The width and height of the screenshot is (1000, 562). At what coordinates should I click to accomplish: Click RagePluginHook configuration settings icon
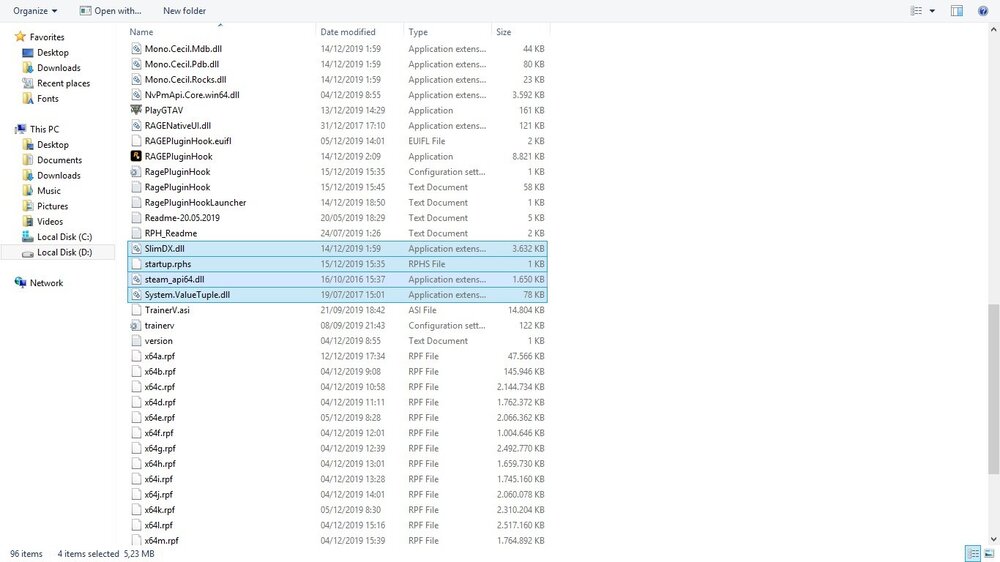click(136, 172)
